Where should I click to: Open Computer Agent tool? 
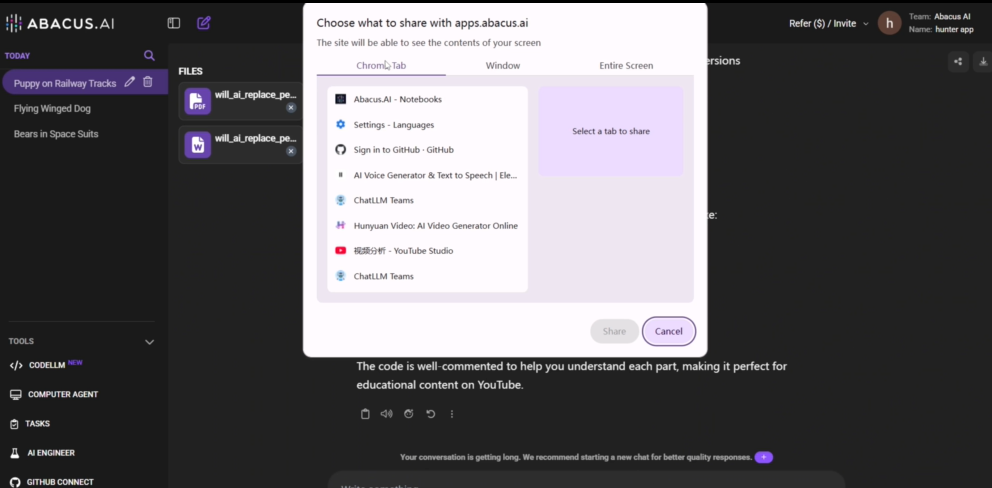[54, 394]
